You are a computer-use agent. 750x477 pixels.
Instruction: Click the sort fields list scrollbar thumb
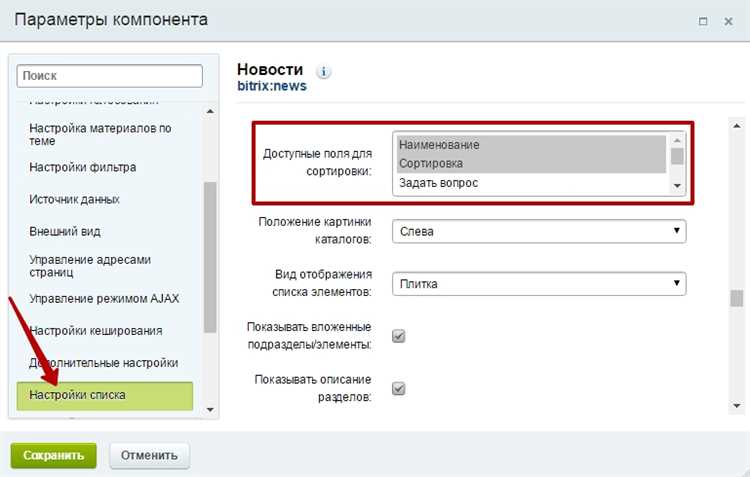pos(677,156)
